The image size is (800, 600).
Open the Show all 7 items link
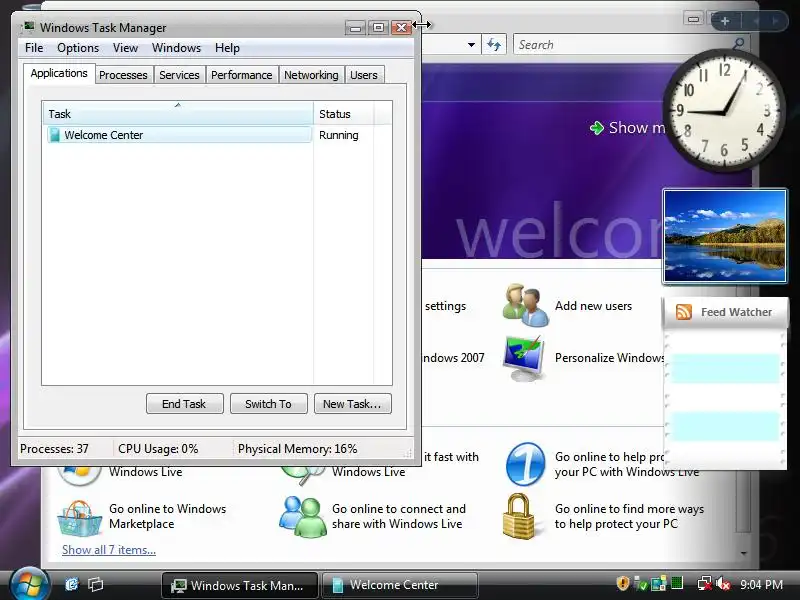[109, 549]
